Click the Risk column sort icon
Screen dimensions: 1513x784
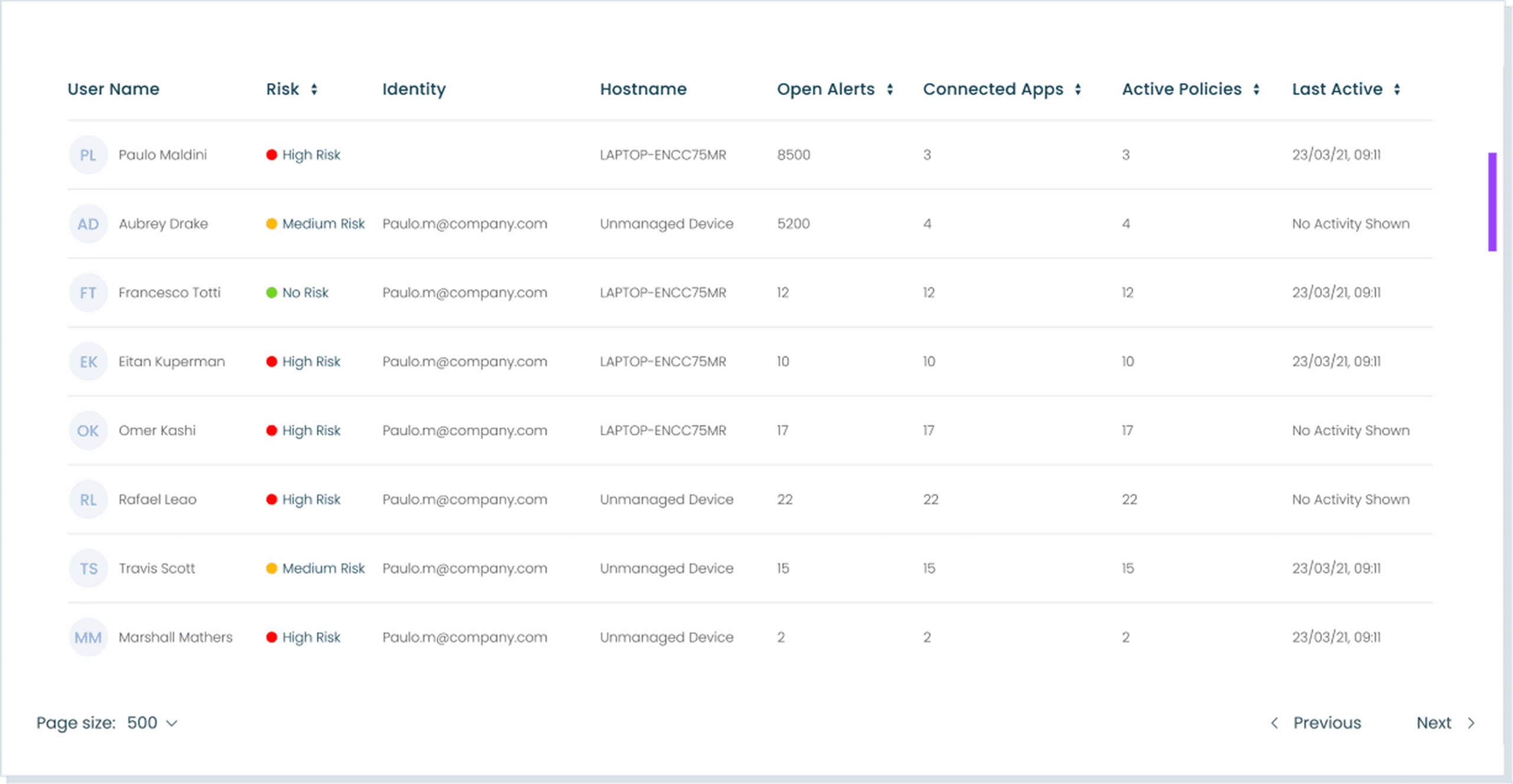[314, 89]
